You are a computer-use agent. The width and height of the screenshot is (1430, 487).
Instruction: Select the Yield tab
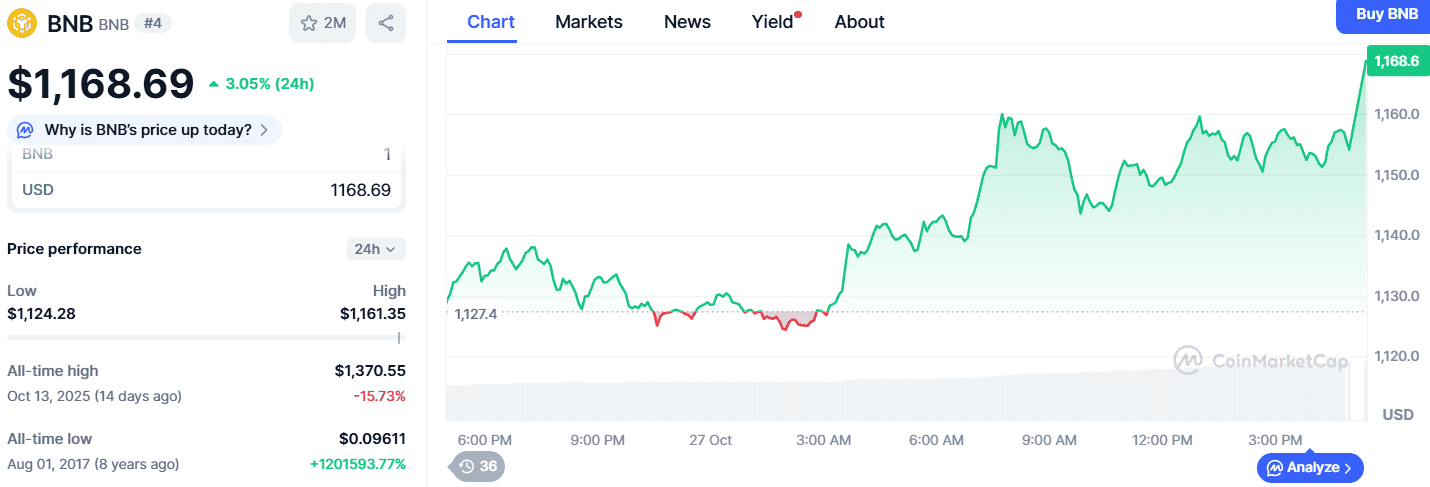tap(772, 22)
